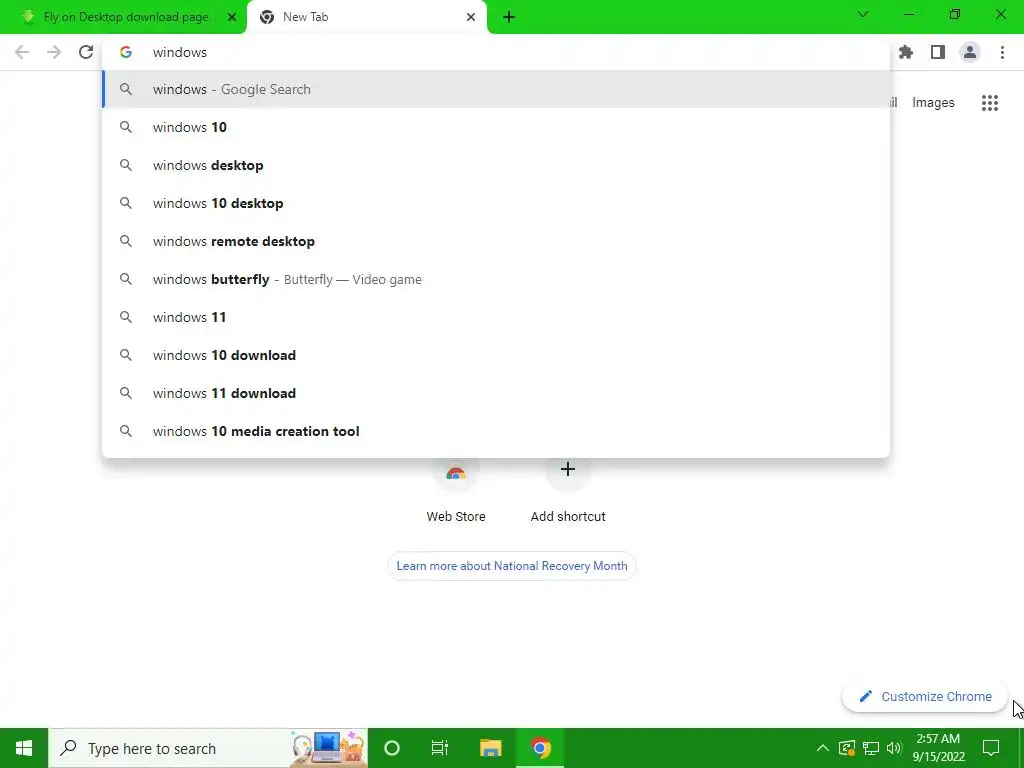The height and width of the screenshot is (768, 1024).
Task: Choose "windows 10 media creation tool" suggestion
Action: point(496,431)
